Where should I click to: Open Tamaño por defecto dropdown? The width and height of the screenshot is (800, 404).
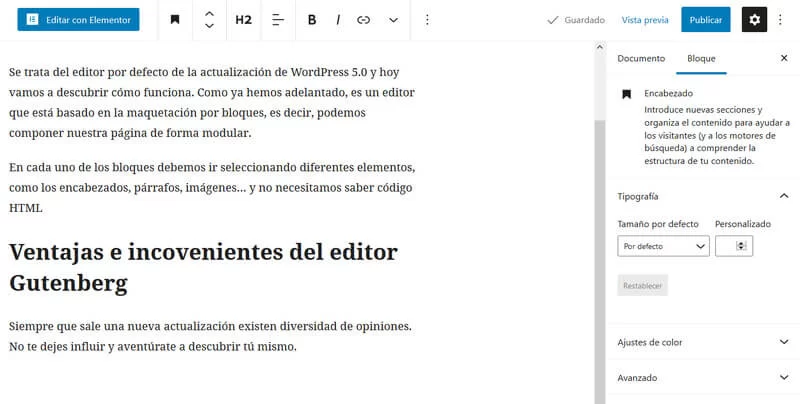pyautogui.click(x=663, y=246)
